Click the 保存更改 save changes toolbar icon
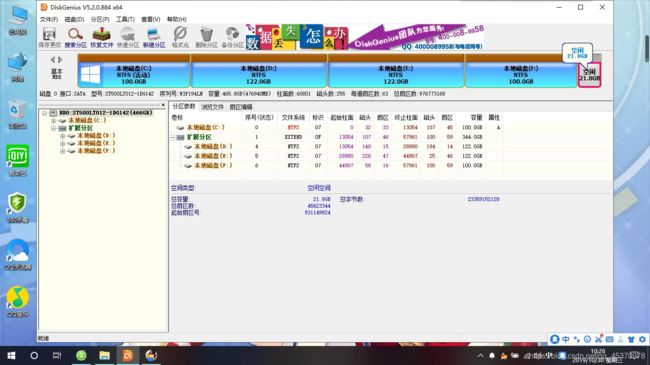Viewport: 650px width, 365px height. pos(49,37)
